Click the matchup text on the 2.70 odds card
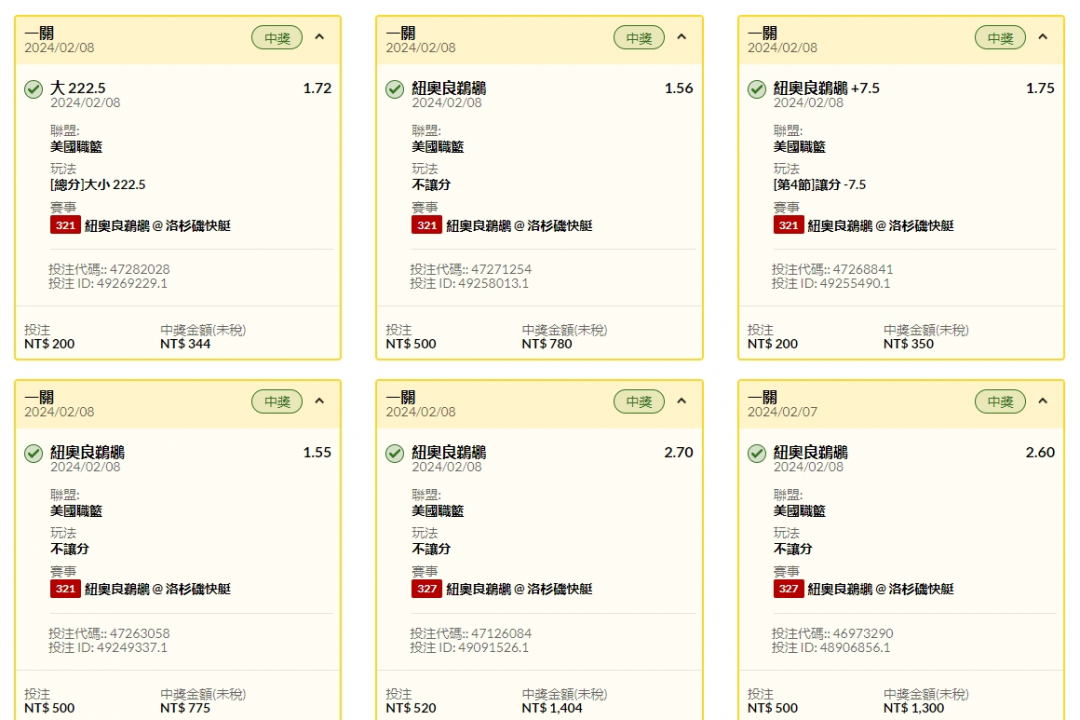 [x=519, y=589]
